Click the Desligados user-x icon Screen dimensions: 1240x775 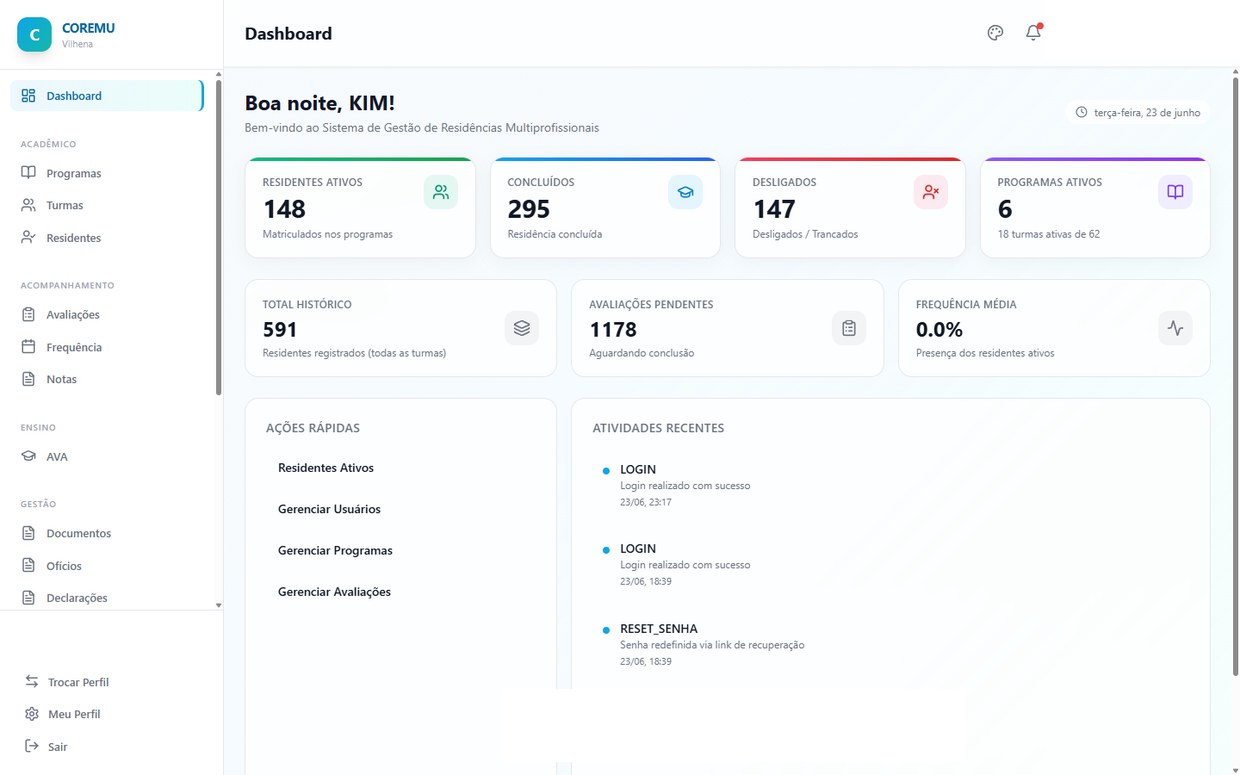[930, 192]
